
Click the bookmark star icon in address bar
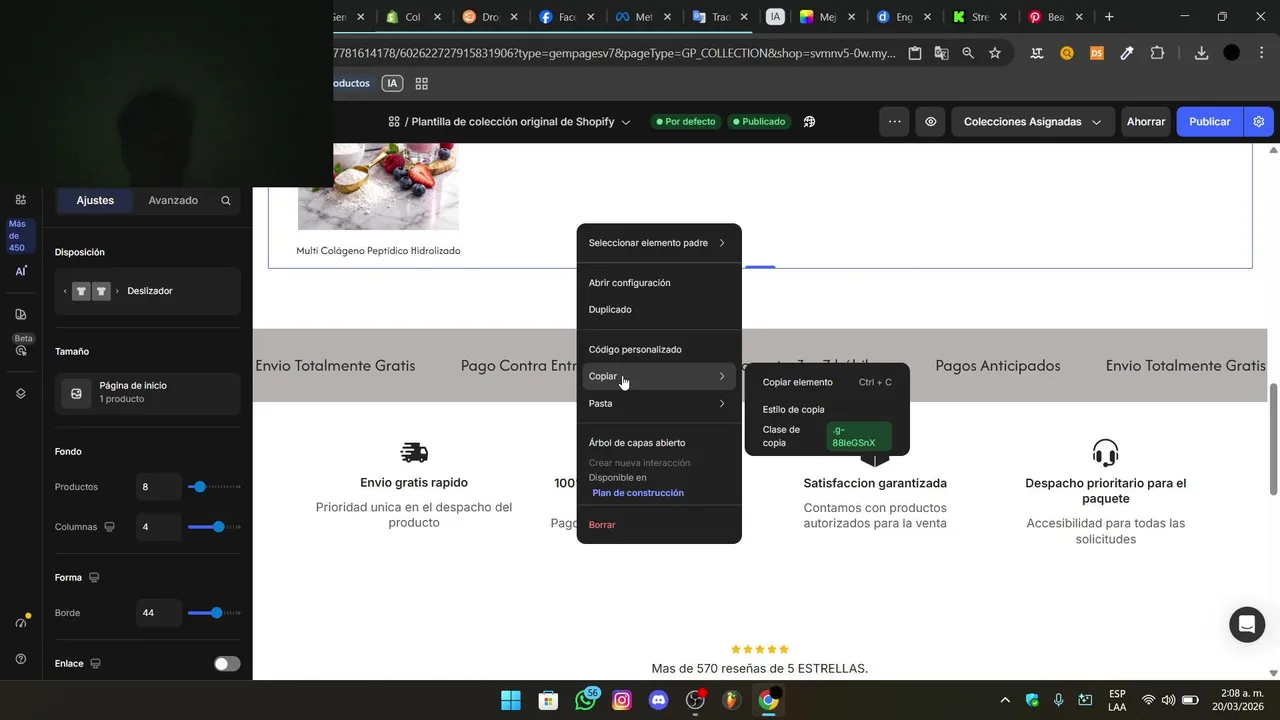[995, 53]
